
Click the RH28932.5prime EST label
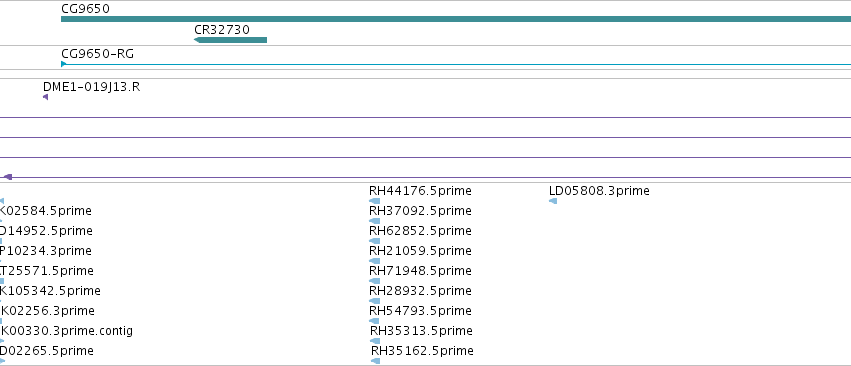(420, 291)
